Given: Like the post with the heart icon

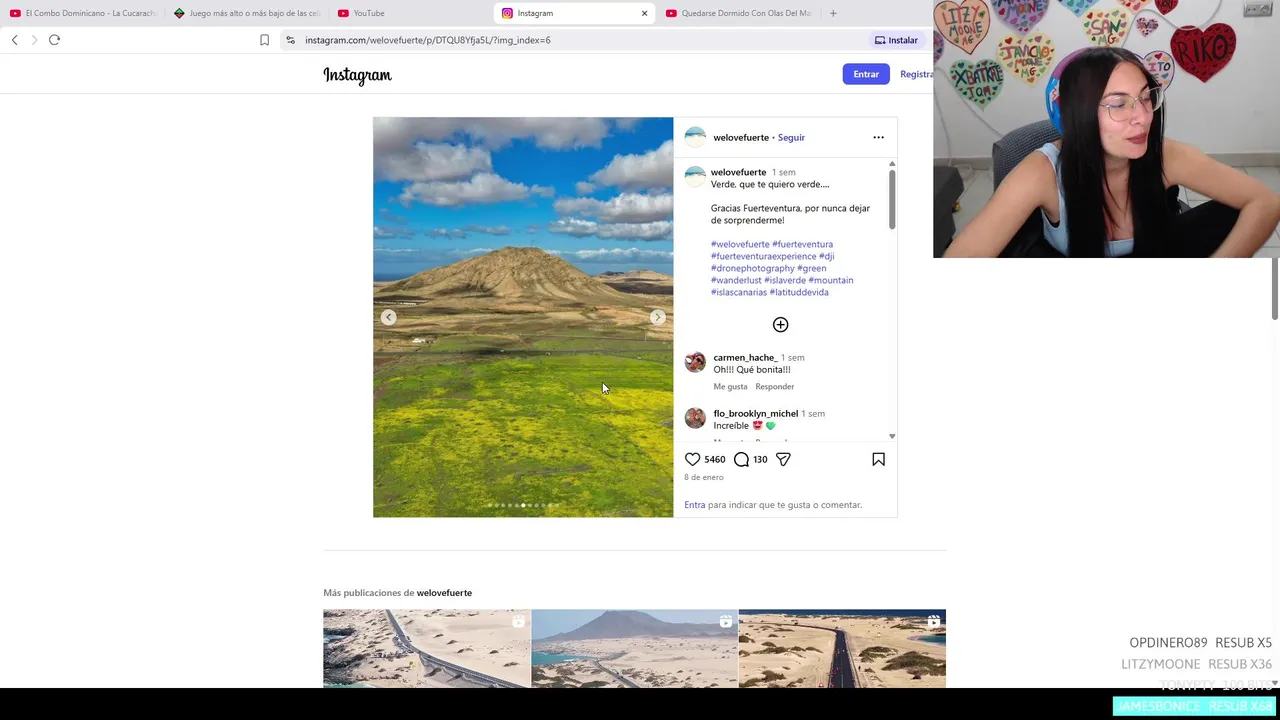Looking at the screenshot, I should click(692, 459).
